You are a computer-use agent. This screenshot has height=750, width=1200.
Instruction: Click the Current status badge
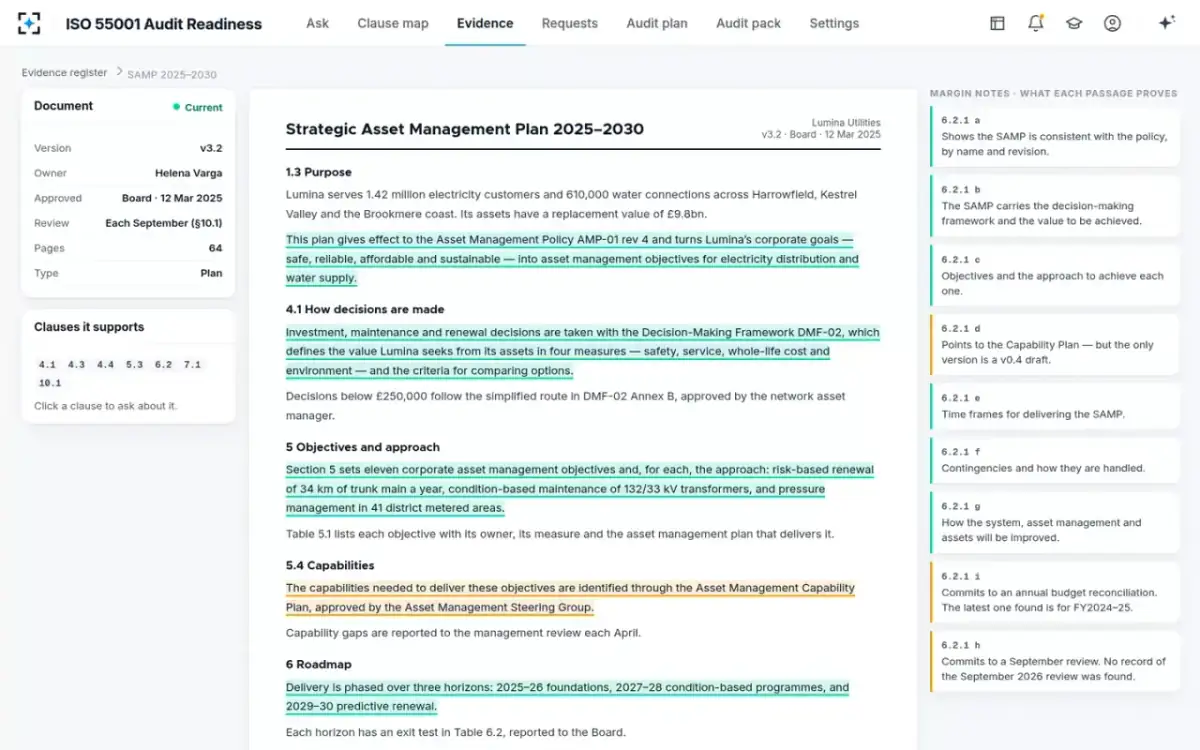pyautogui.click(x=197, y=107)
